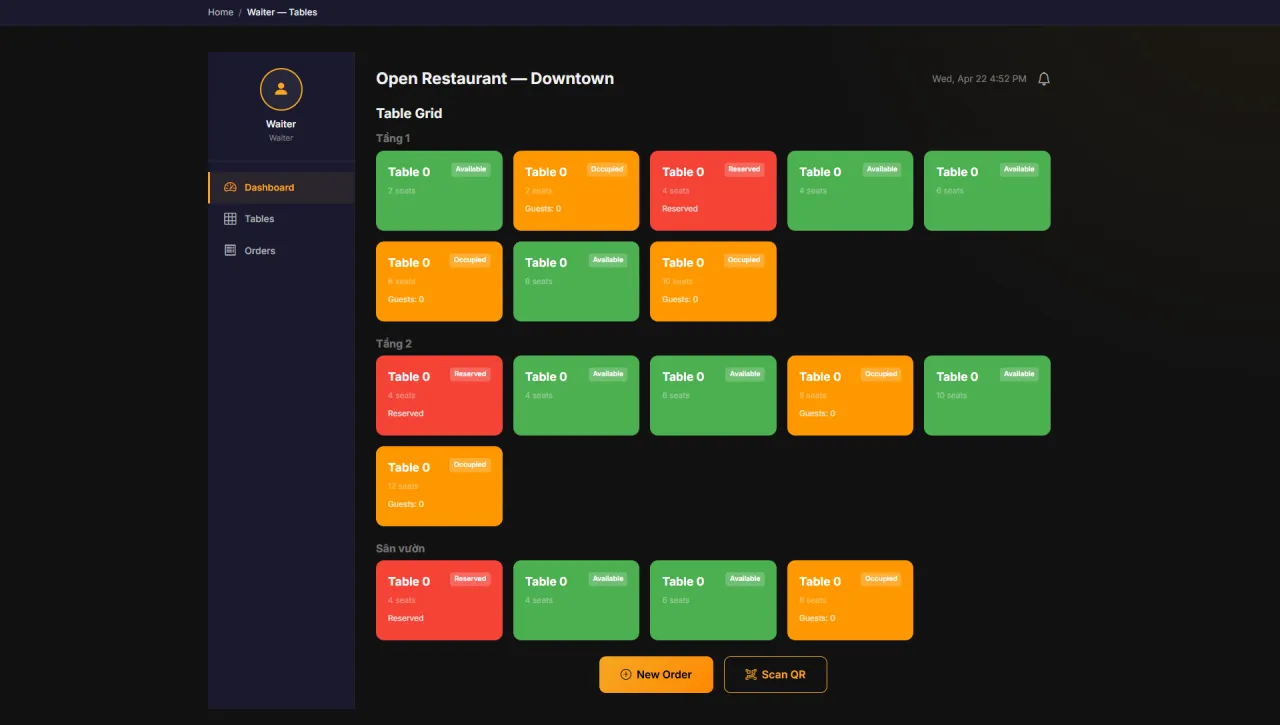Click the New Order button

656,674
